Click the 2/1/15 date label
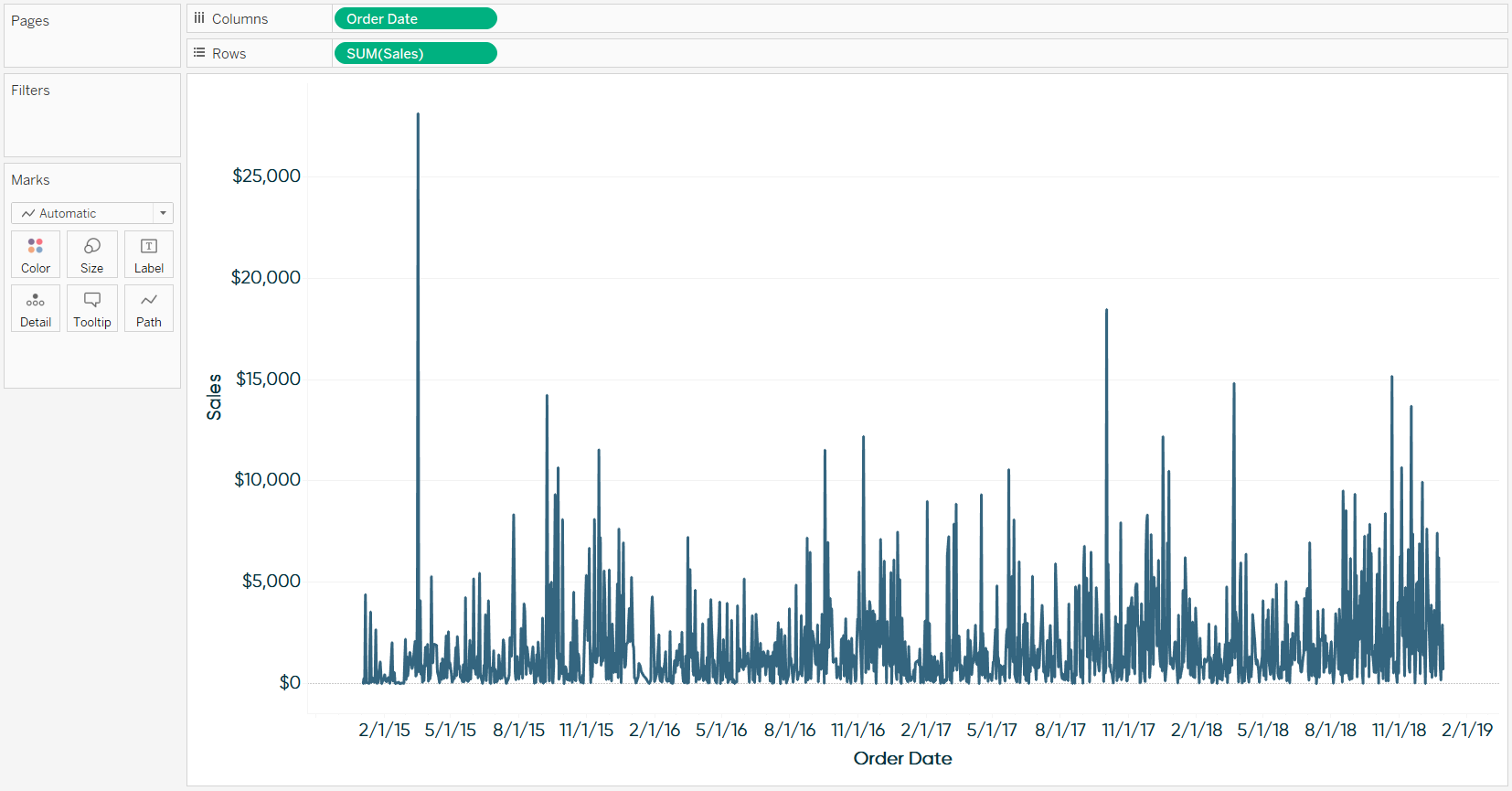 coord(384,730)
